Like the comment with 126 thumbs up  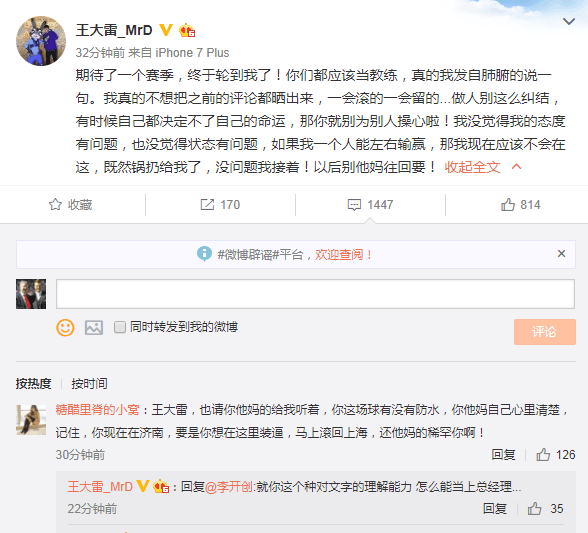pos(543,455)
